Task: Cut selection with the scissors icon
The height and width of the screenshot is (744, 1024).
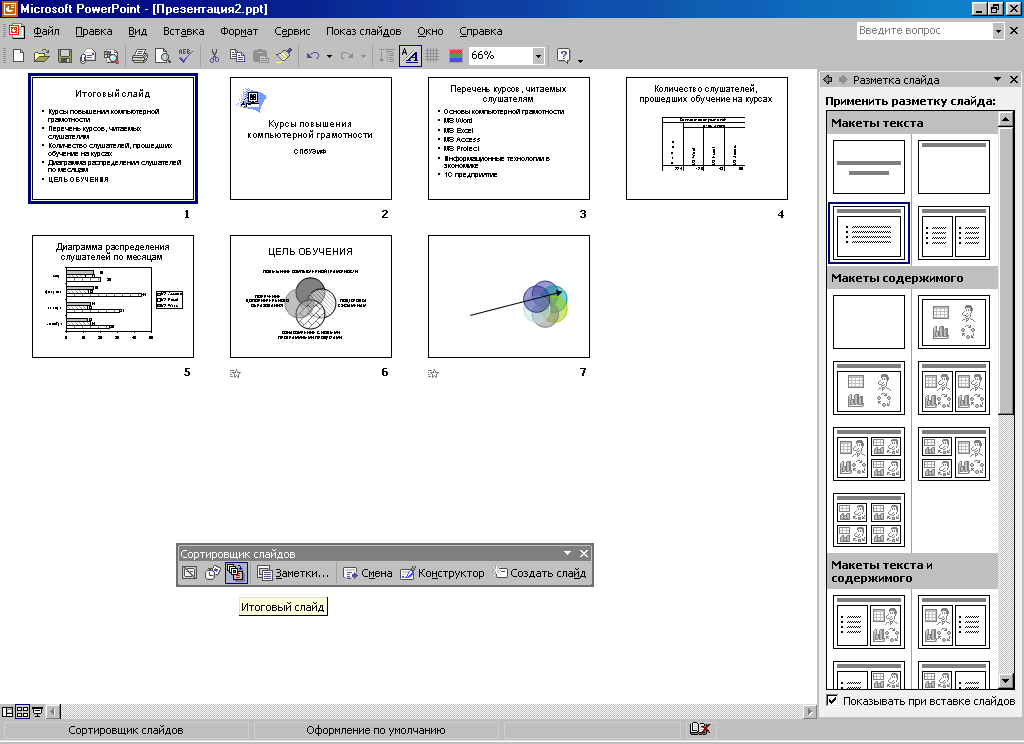Action: click(214, 56)
